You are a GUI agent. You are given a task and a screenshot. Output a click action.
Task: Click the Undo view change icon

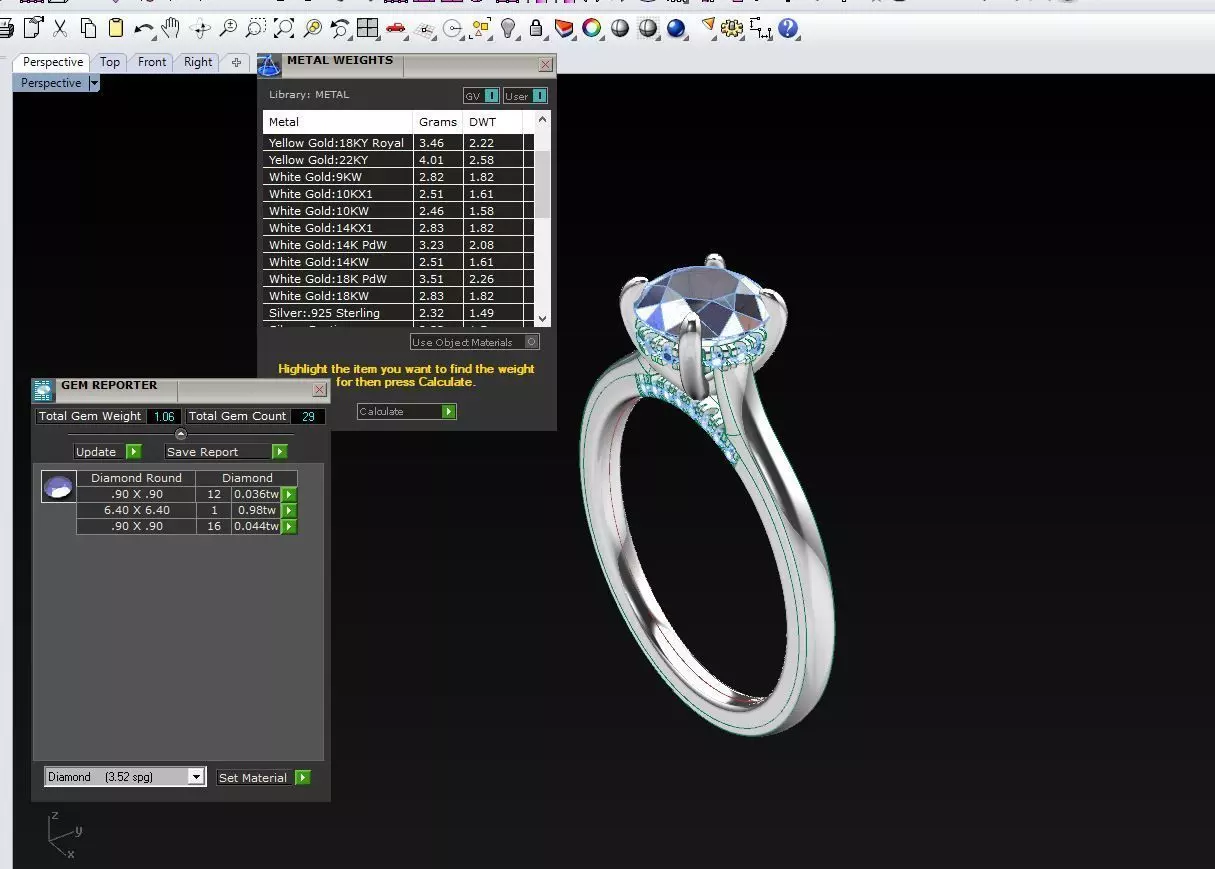click(x=340, y=28)
